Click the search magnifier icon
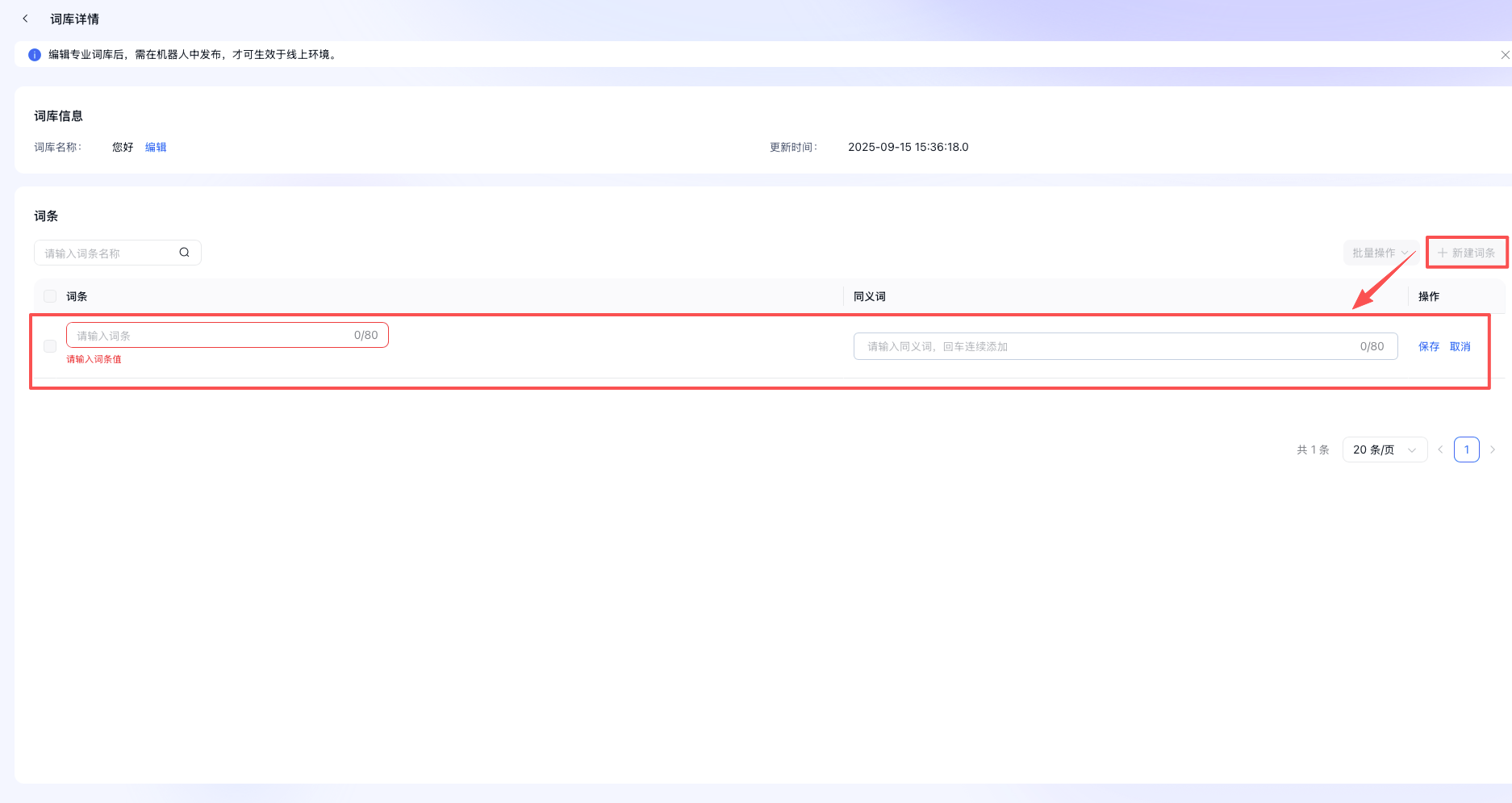Viewport: 1512px width, 803px height. coord(184,253)
